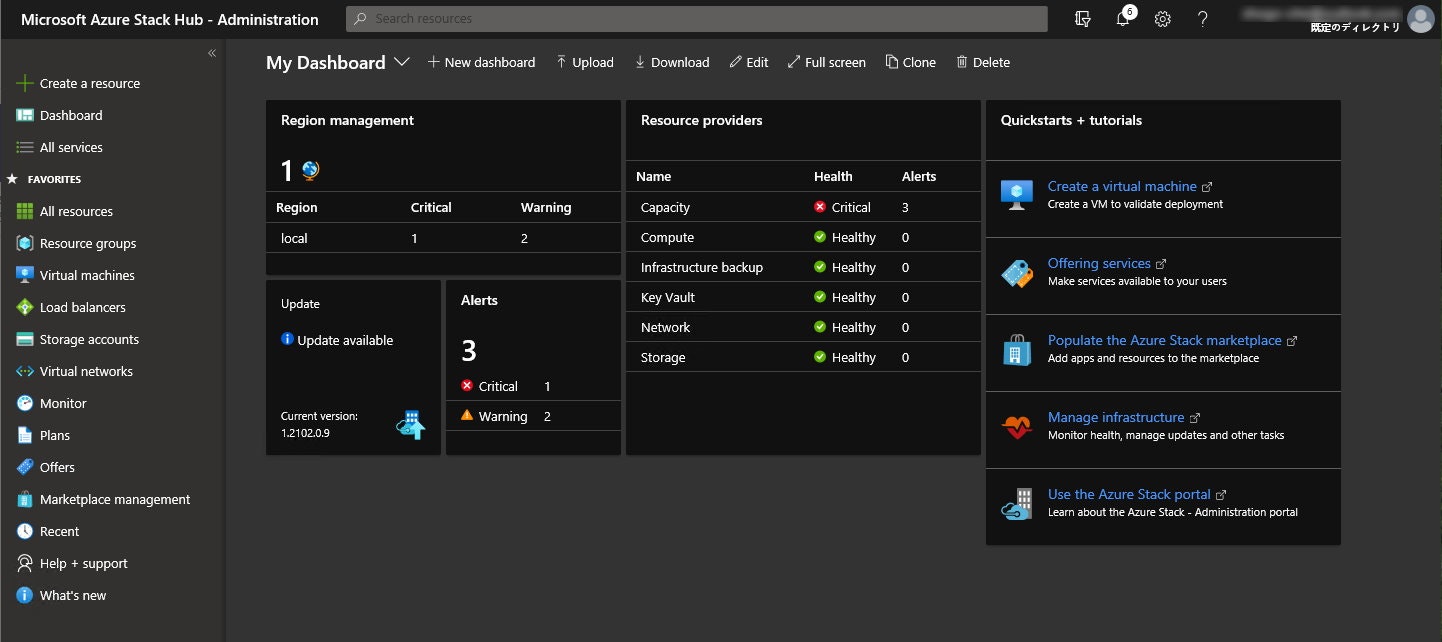Screen dimensions: 1442x642
Task: Click Download in the dashboard toolbar
Action: pos(671,62)
